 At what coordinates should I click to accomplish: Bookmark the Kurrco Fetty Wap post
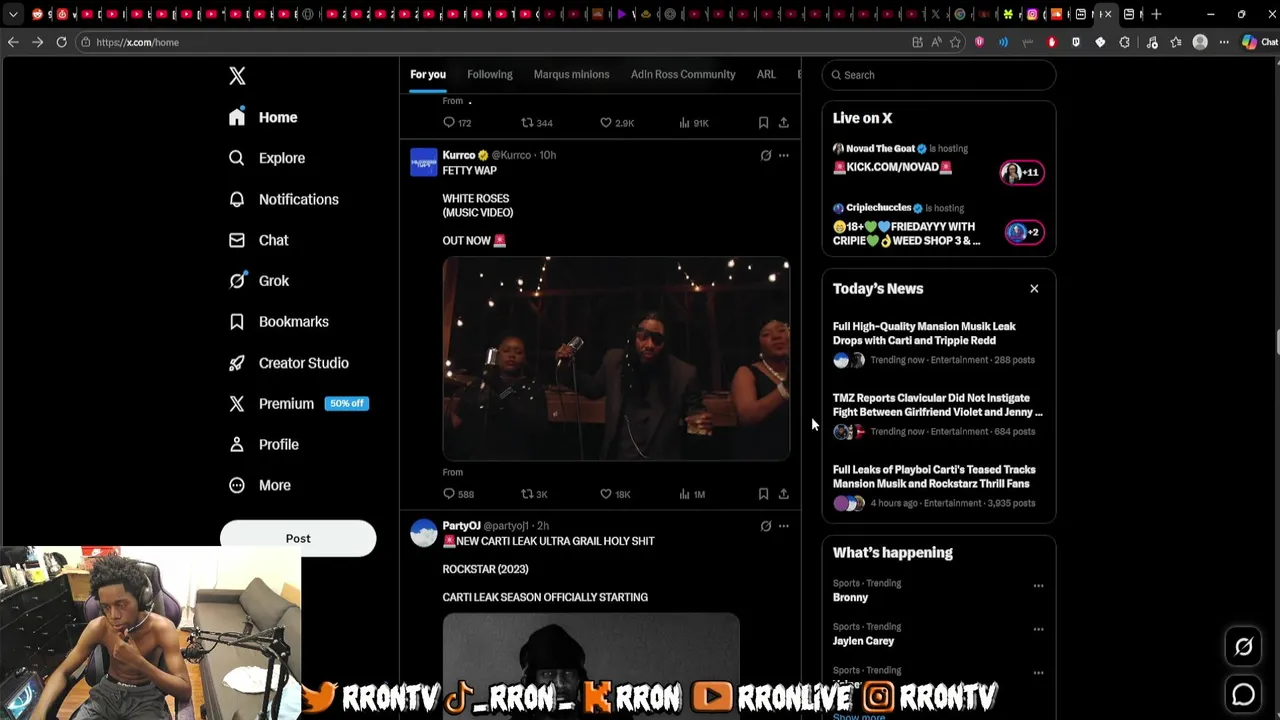click(x=763, y=494)
